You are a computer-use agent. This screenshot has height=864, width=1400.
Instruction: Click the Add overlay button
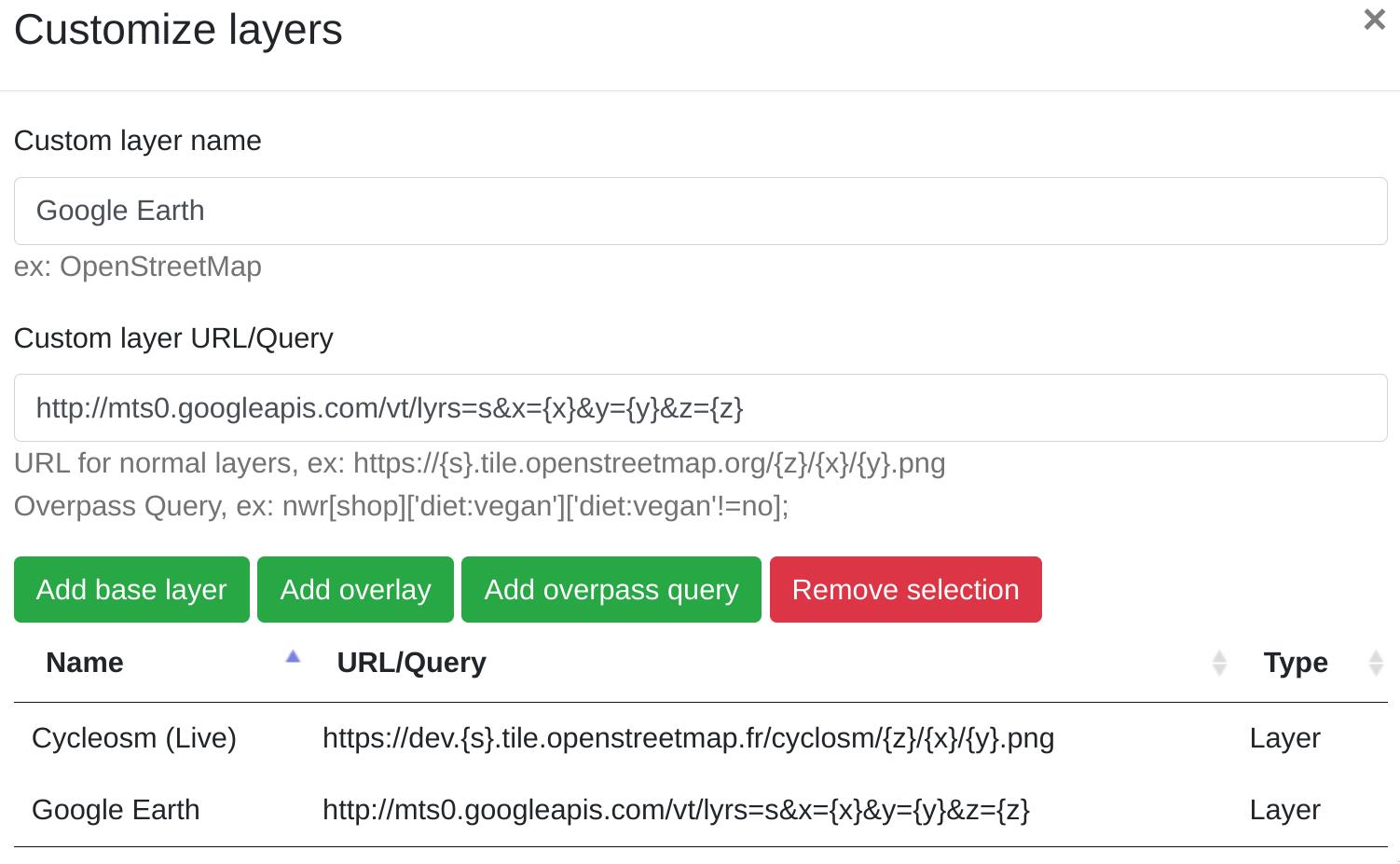[355, 590]
